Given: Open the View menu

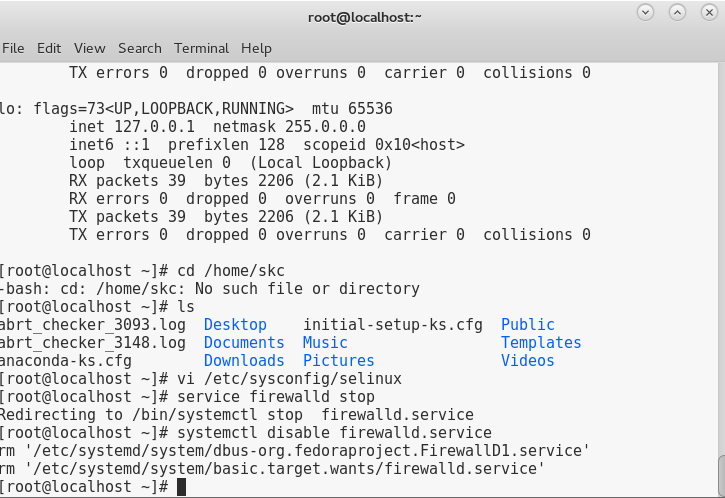Looking at the screenshot, I should coord(90,48).
